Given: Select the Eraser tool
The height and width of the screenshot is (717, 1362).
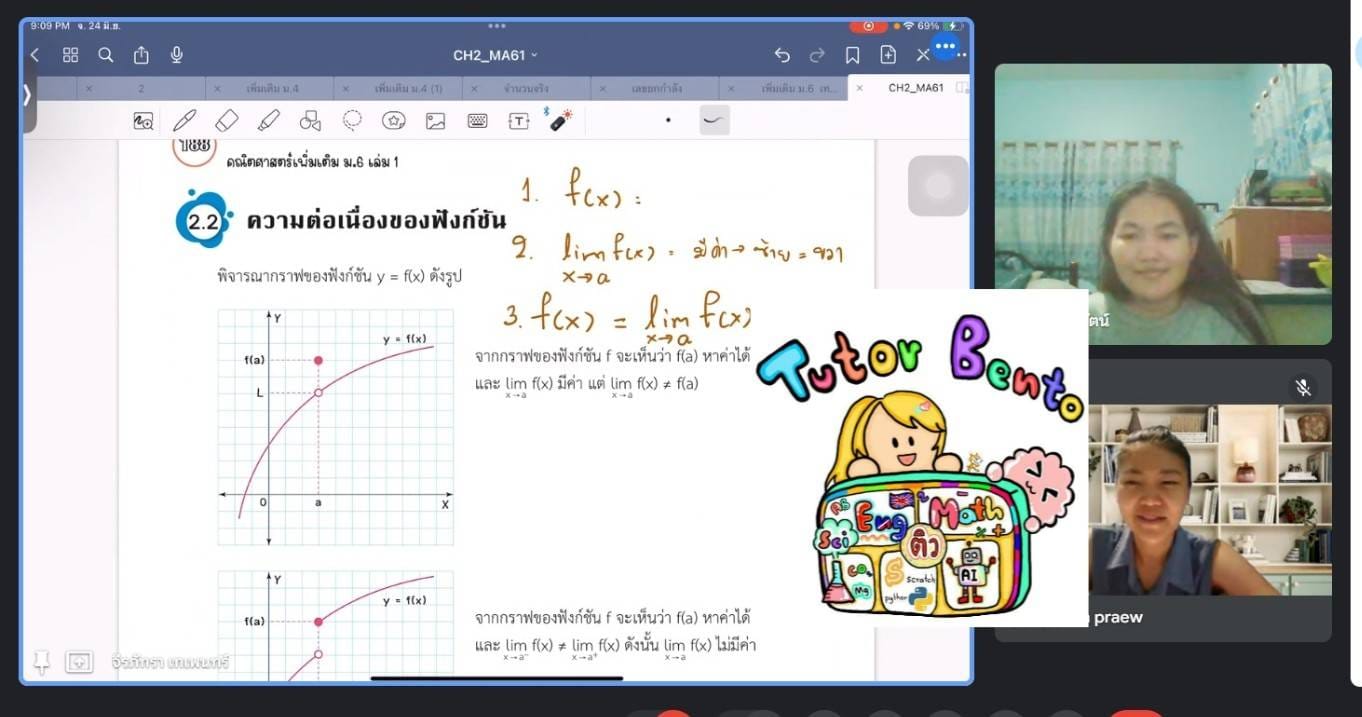Looking at the screenshot, I should click(227, 121).
